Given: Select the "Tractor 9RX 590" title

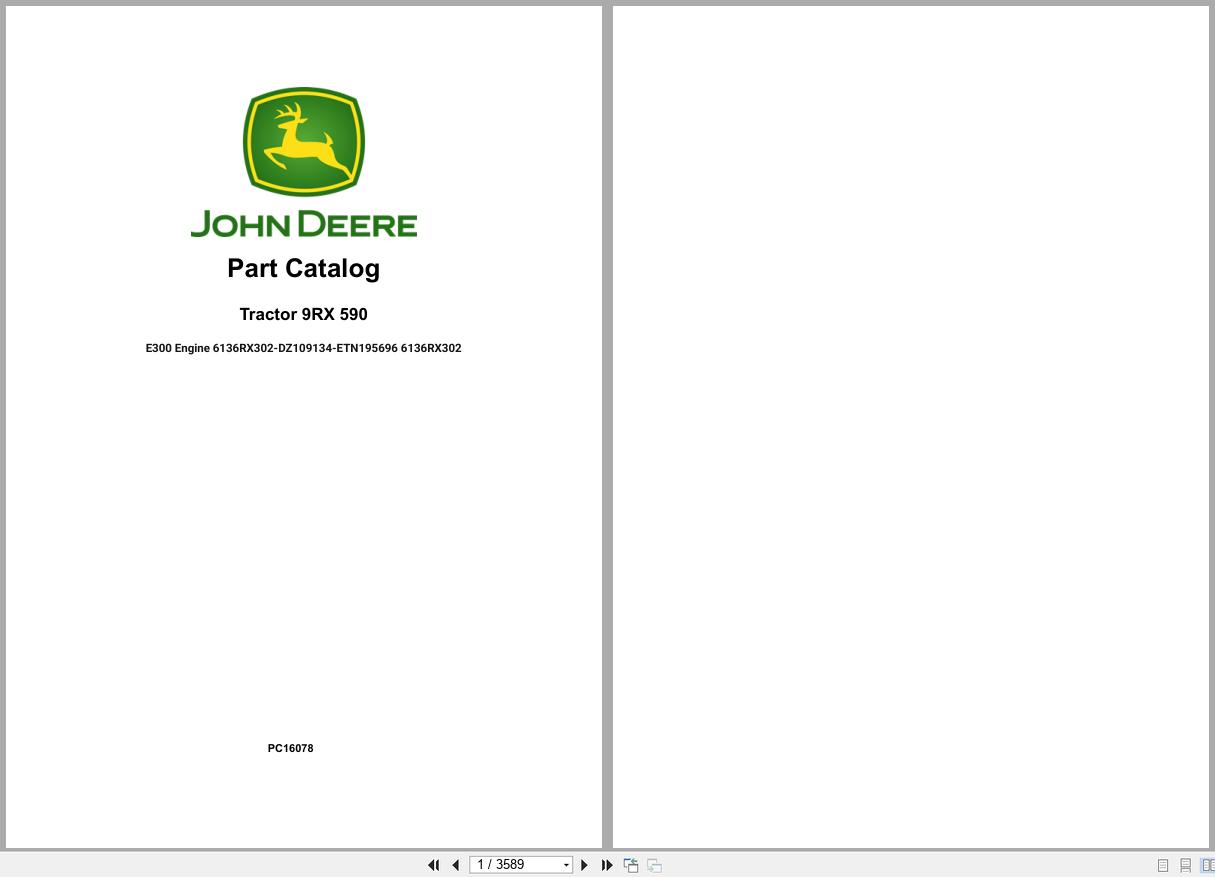Looking at the screenshot, I should coord(303,314).
